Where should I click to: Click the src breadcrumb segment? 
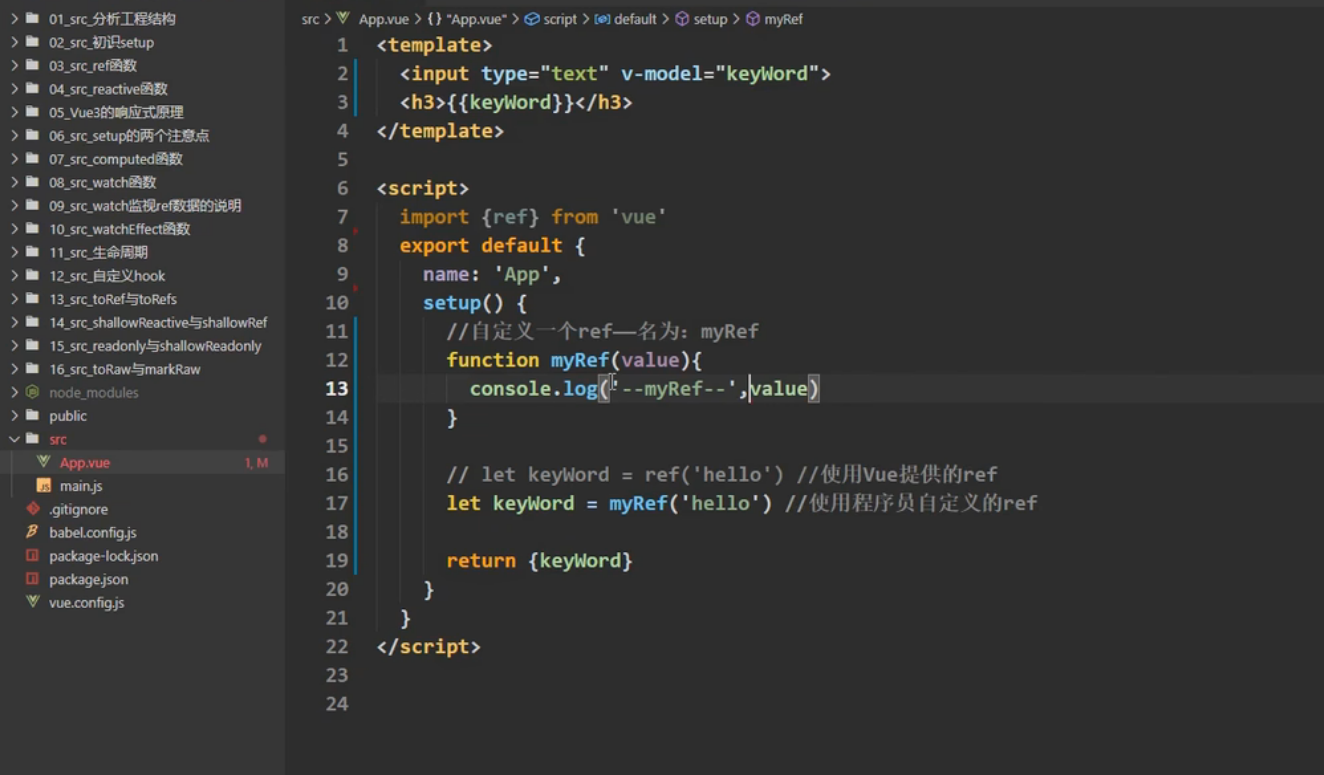click(x=310, y=19)
